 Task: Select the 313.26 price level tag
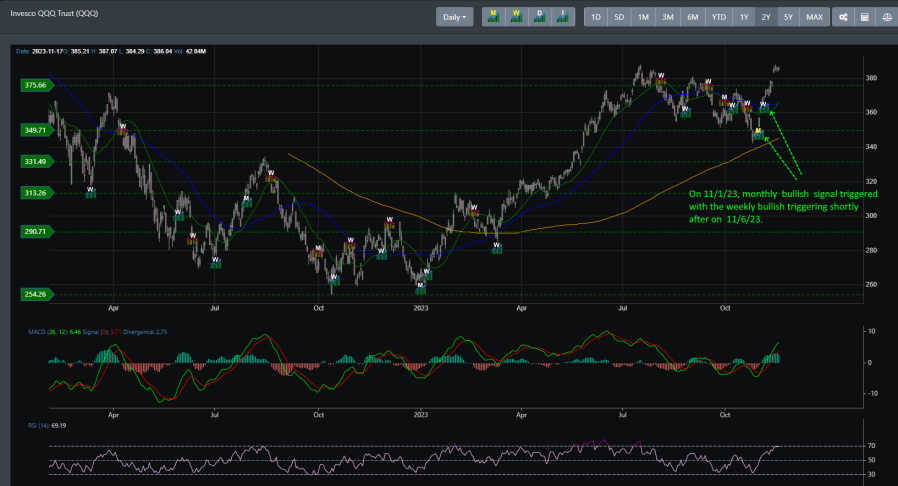[x=36, y=193]
